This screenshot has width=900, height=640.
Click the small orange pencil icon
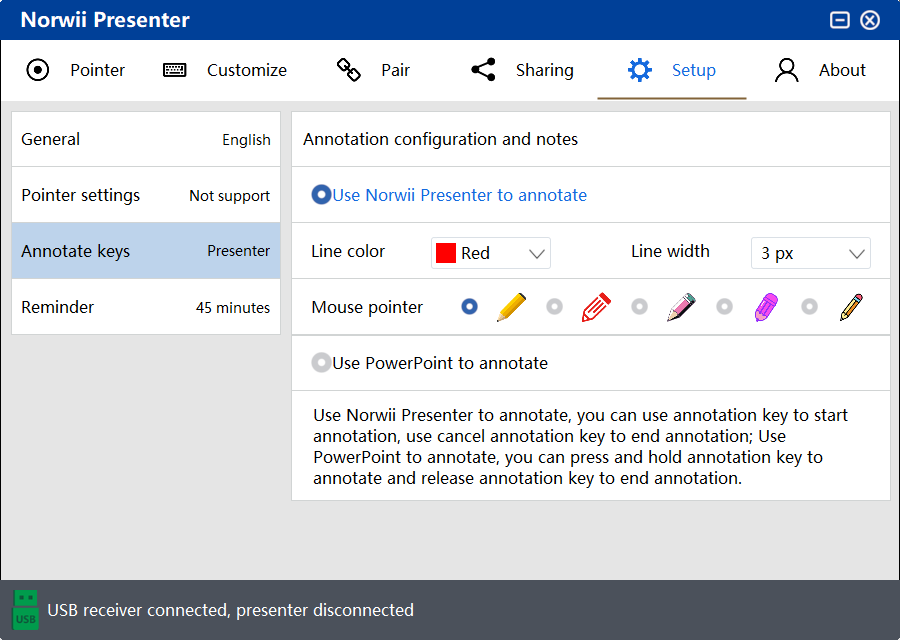pyautogui.click(x=851, y=307)
